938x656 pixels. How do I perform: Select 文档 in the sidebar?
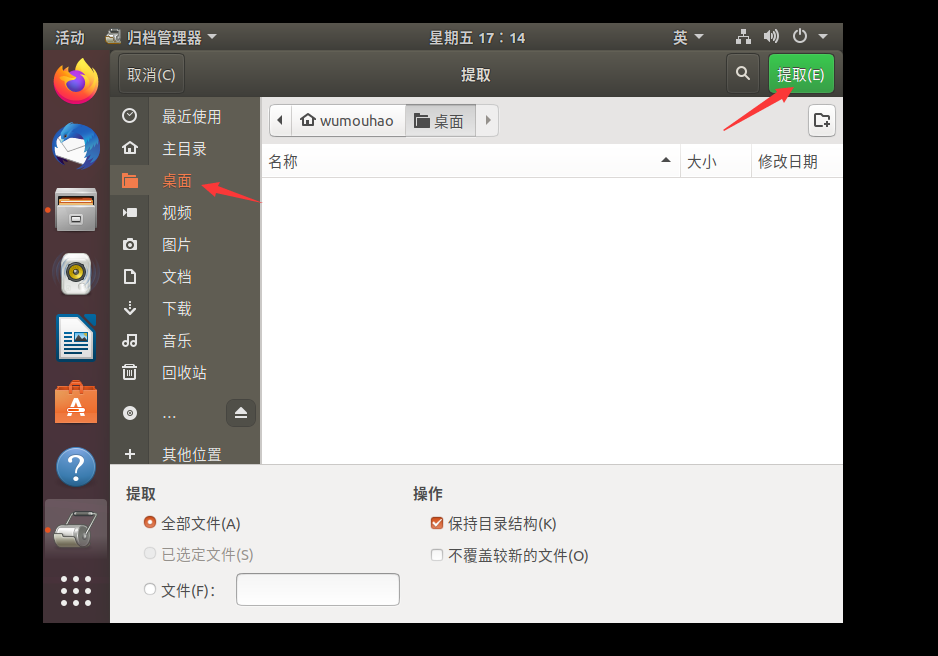click(x=185, y=276)
